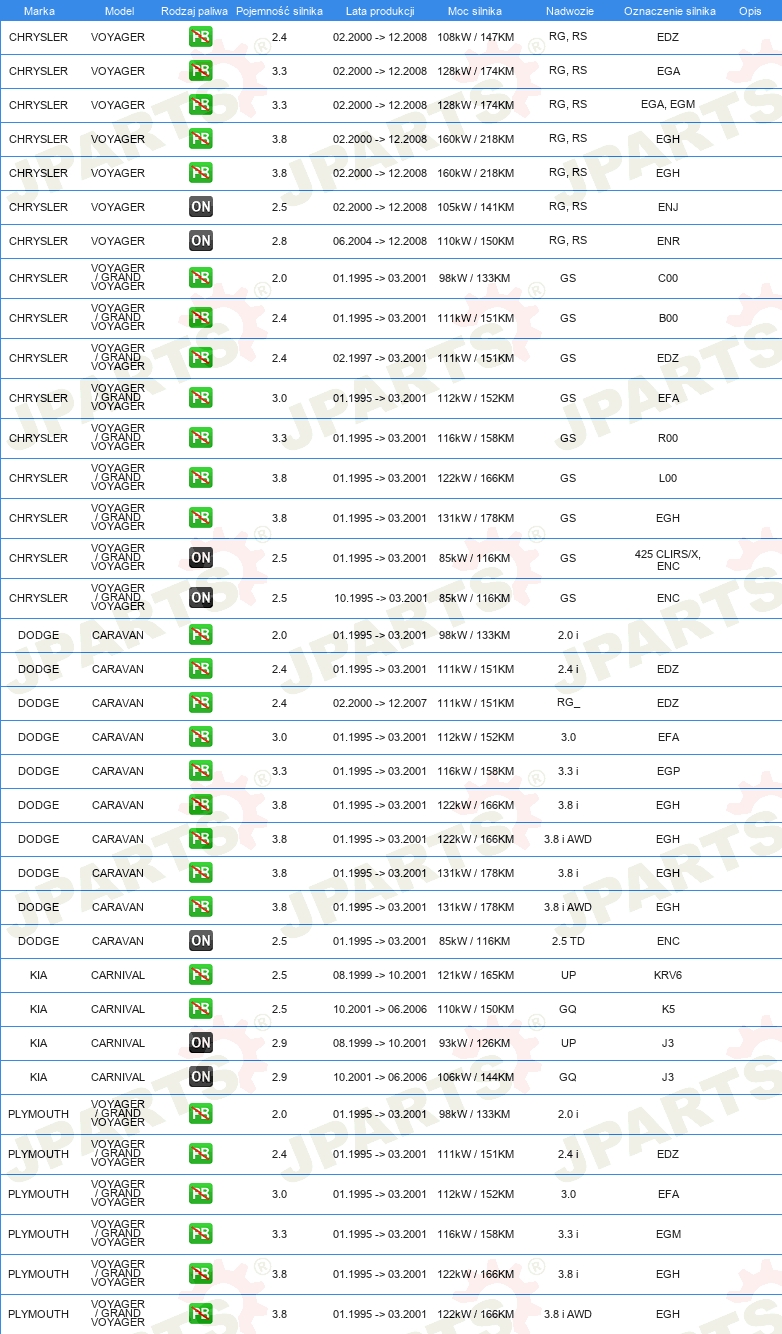The width and height of the screenshot is (782, 1334).
Task: Click the engine code R00
Action: [x=668, y=438]
